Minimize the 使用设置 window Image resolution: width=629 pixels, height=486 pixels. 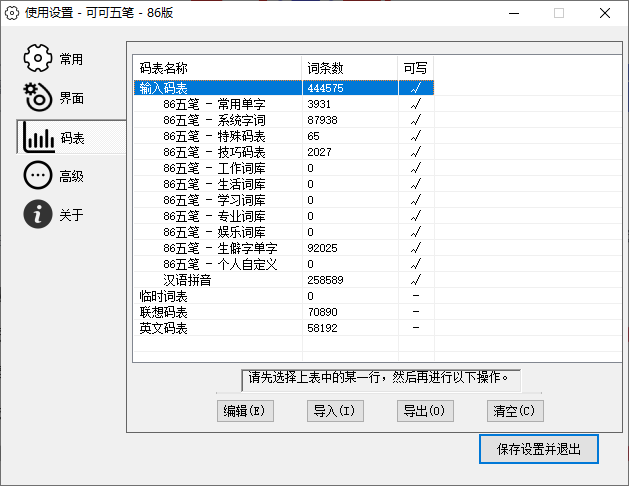[x=514, y=13]
